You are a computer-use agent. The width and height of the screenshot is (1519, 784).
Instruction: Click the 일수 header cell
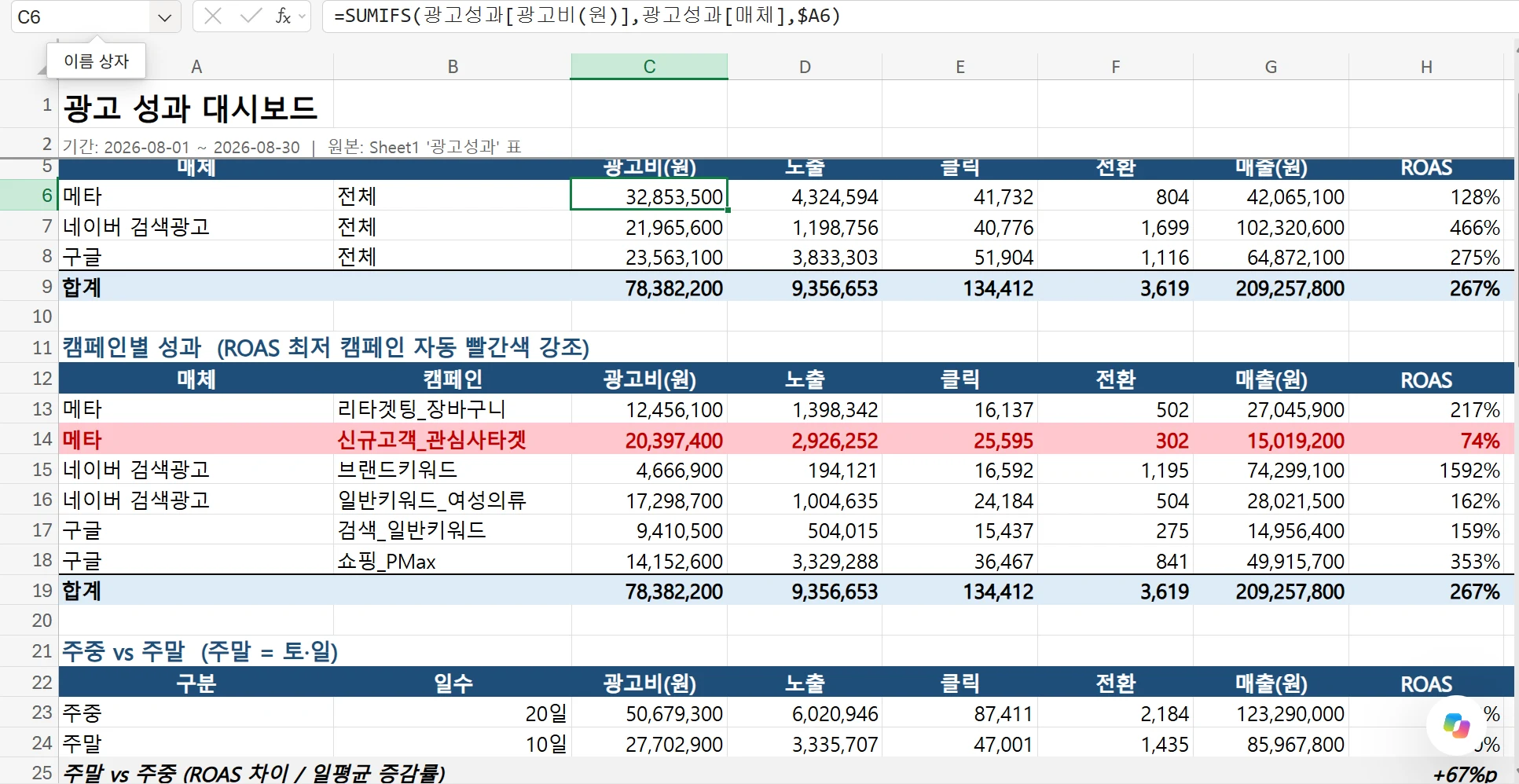coord(453,683)
